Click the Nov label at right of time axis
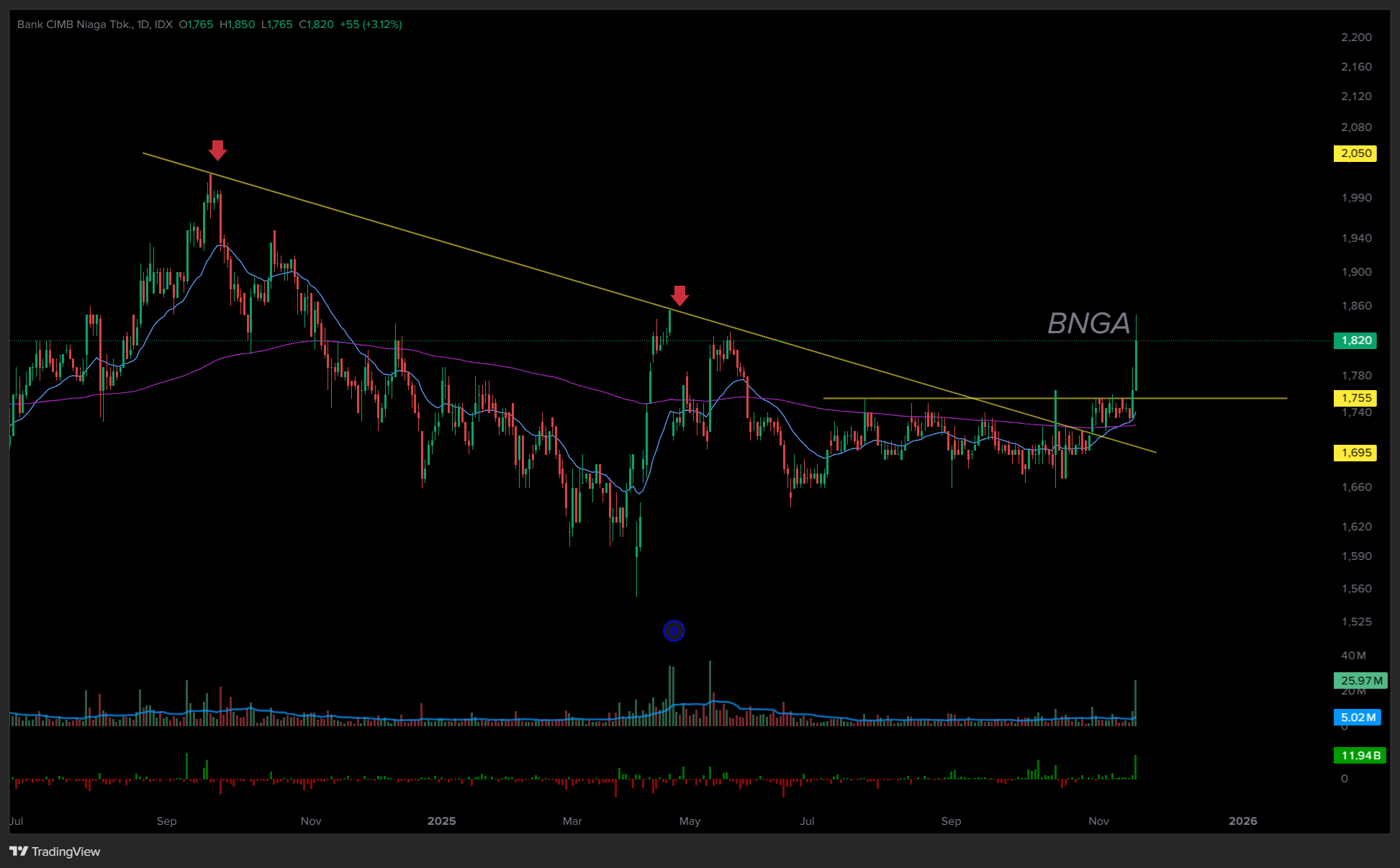The height and width of the screenshot is (868, 1400). coord(1098,821)
